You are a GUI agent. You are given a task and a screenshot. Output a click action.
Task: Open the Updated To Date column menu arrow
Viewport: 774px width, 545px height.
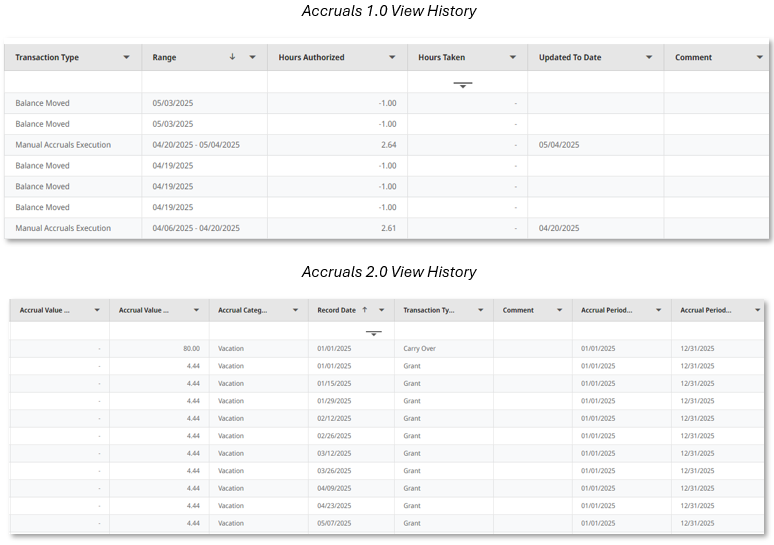(x=649, y=58)
